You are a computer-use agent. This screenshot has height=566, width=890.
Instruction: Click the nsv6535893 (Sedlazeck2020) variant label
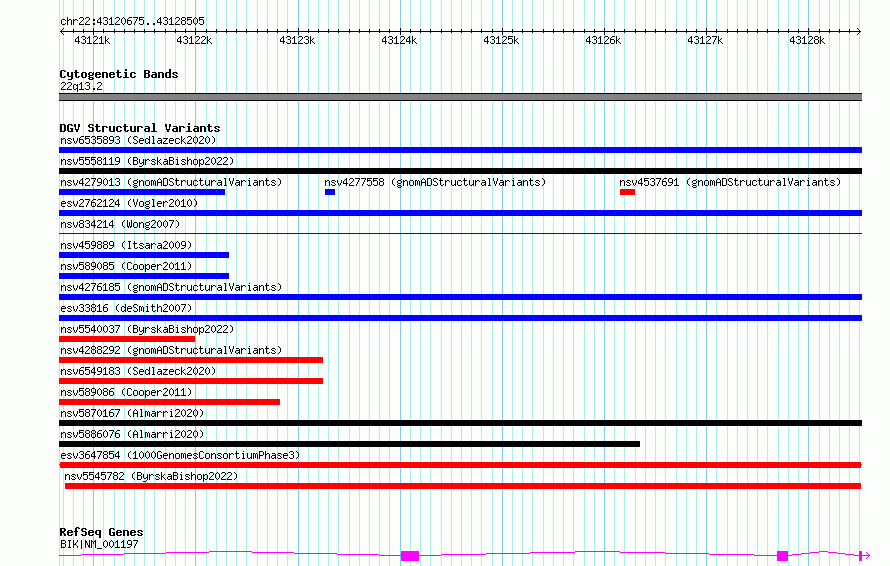138,140
